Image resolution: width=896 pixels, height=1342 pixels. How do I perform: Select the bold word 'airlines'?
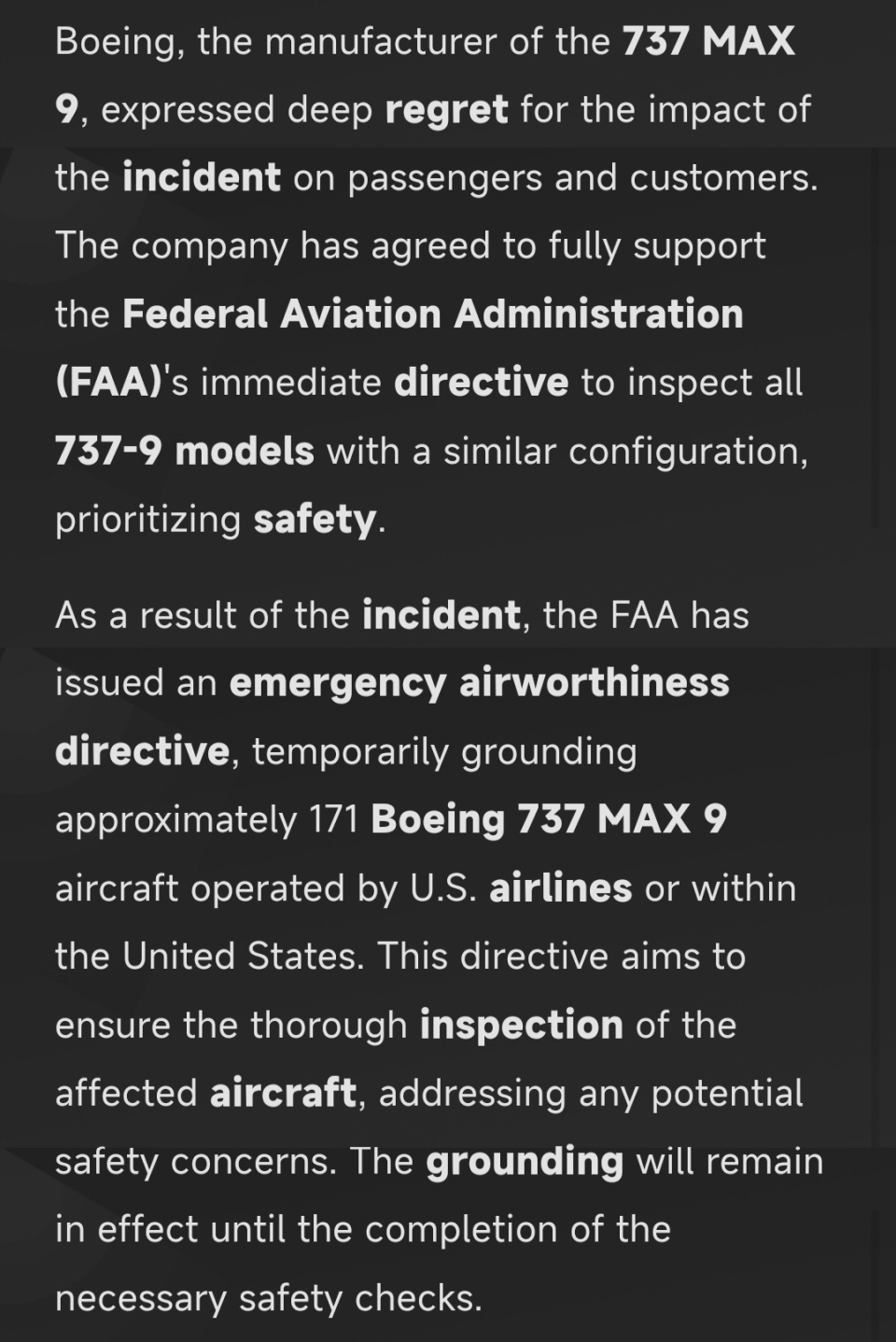(561, 888)
